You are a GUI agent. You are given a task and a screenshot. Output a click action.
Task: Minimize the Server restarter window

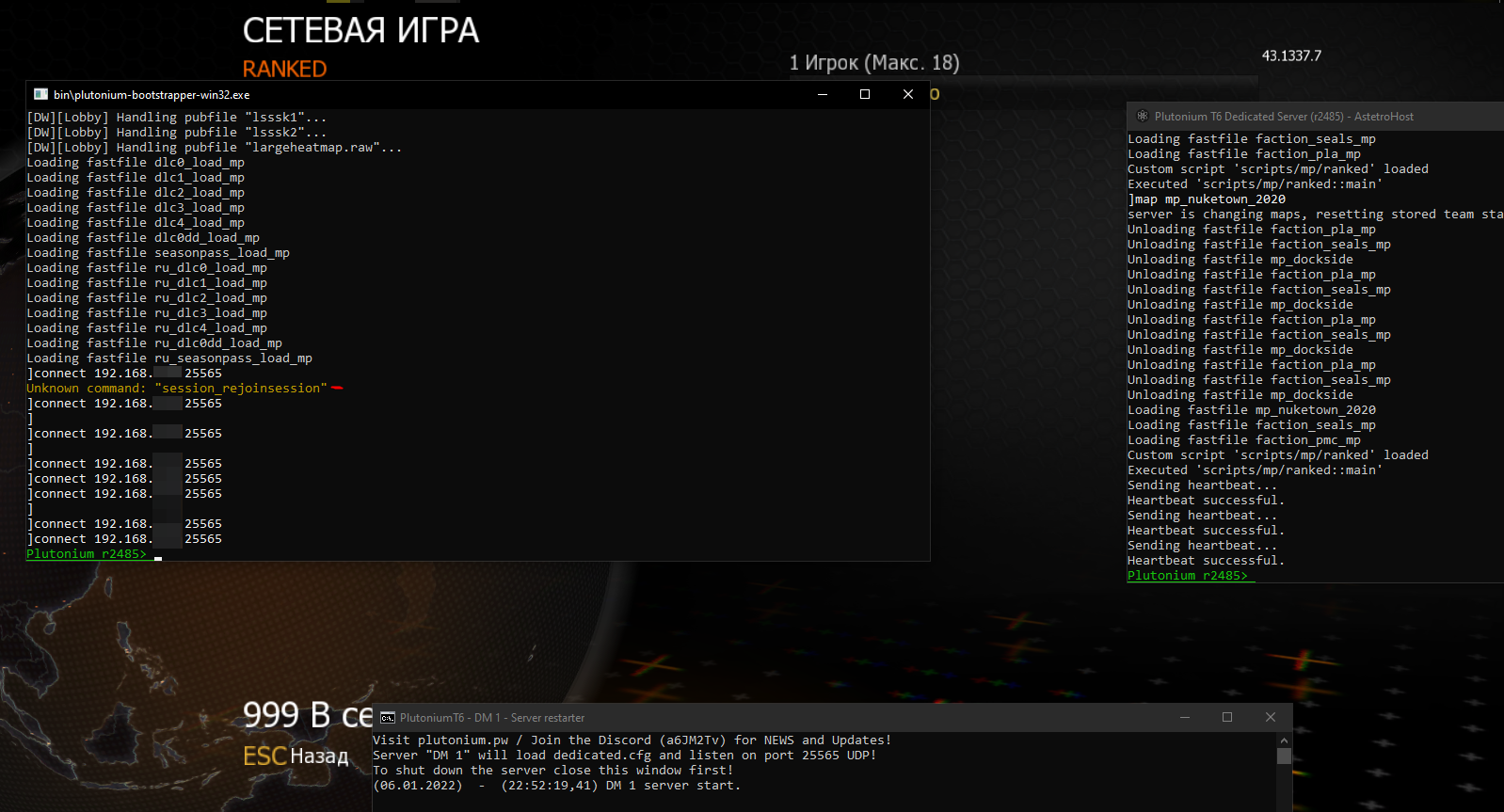click(1185, 717)
